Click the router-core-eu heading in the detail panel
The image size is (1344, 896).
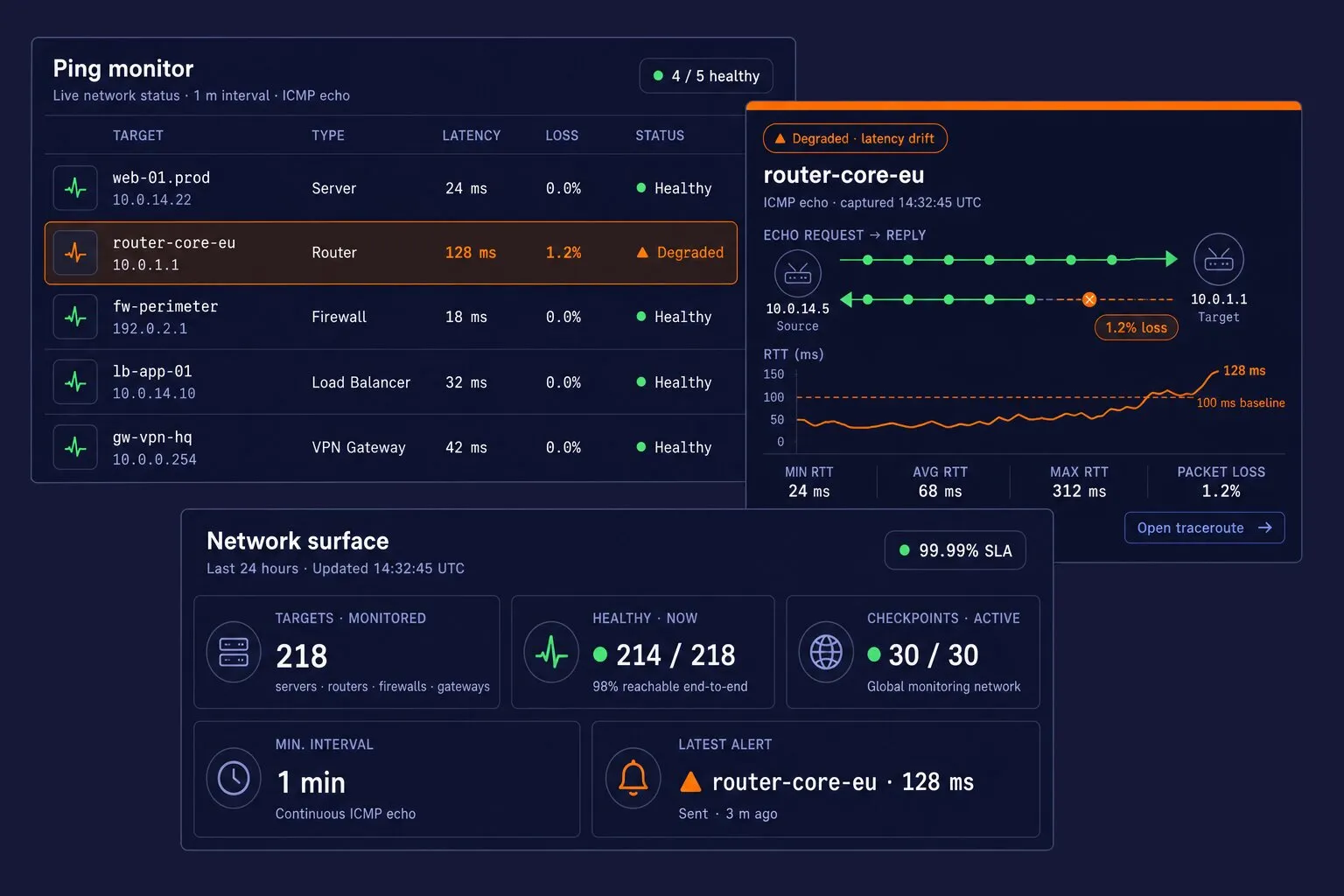click(x=843, y=175)
